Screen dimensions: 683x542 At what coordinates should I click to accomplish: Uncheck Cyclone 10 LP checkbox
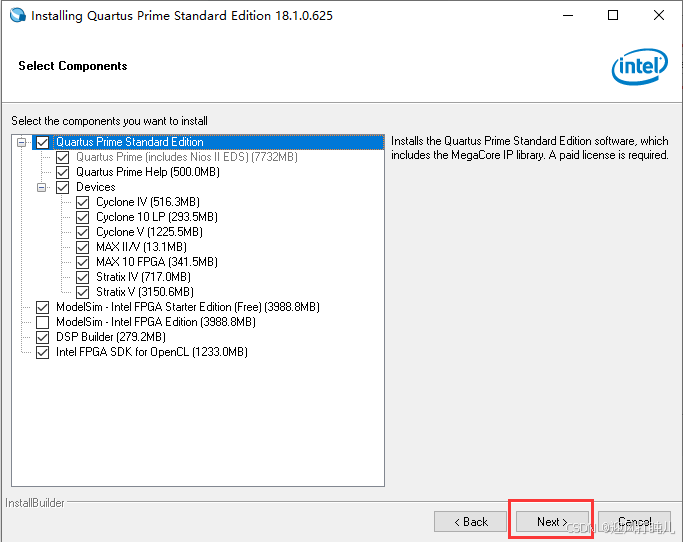(82, 217)
